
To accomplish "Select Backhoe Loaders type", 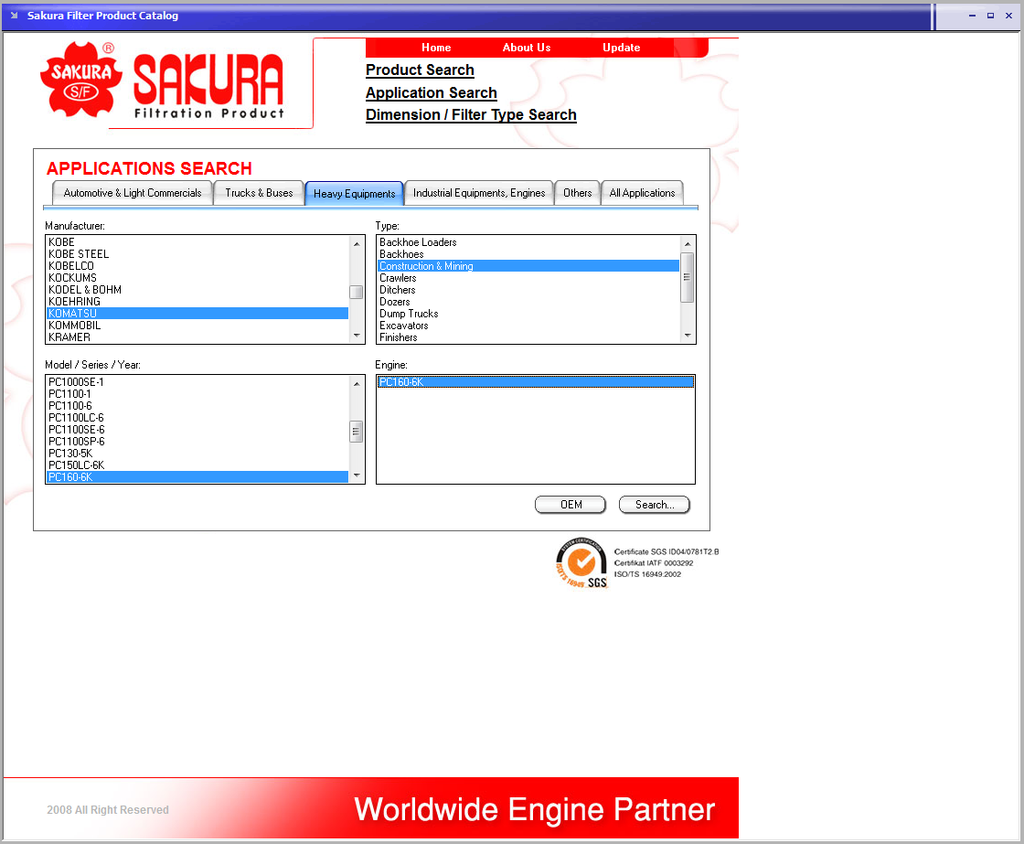I will [528, 242].
